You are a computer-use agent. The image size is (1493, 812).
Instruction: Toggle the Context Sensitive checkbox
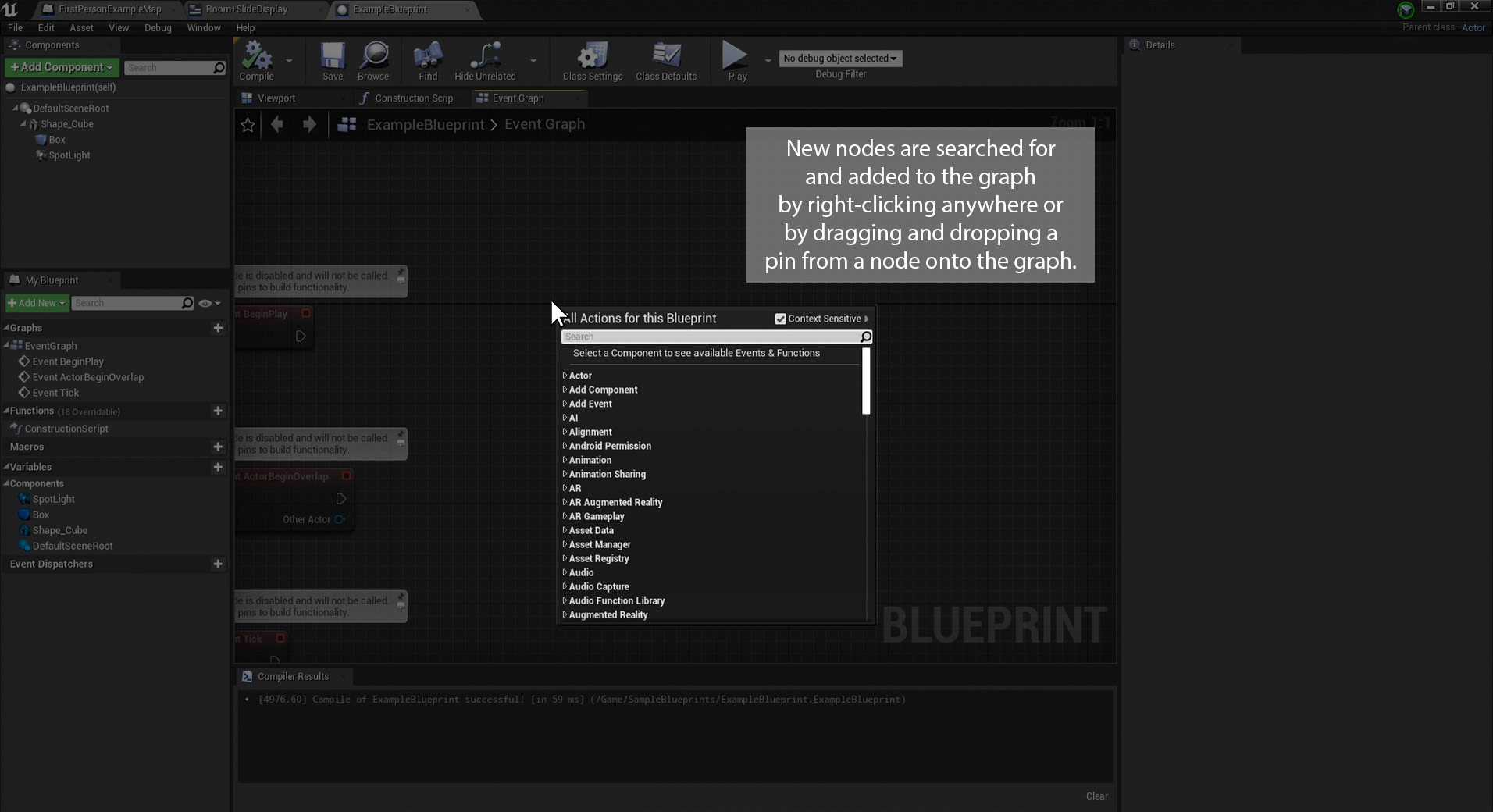click(x=780, y=319)
